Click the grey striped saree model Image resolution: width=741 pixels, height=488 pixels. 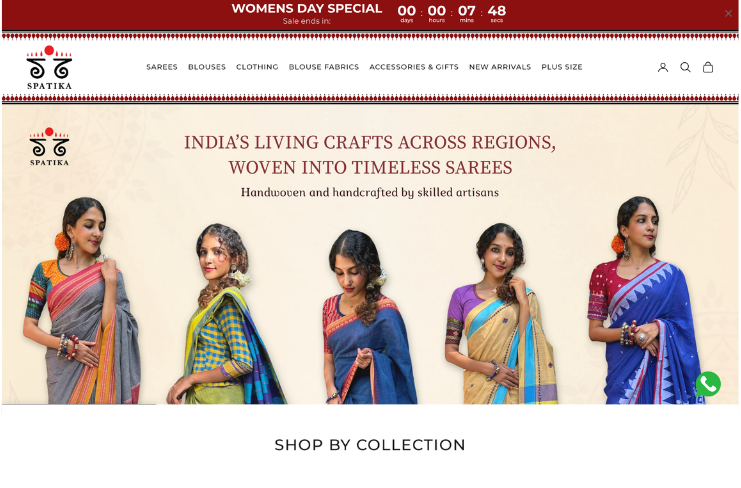[81, 300]
